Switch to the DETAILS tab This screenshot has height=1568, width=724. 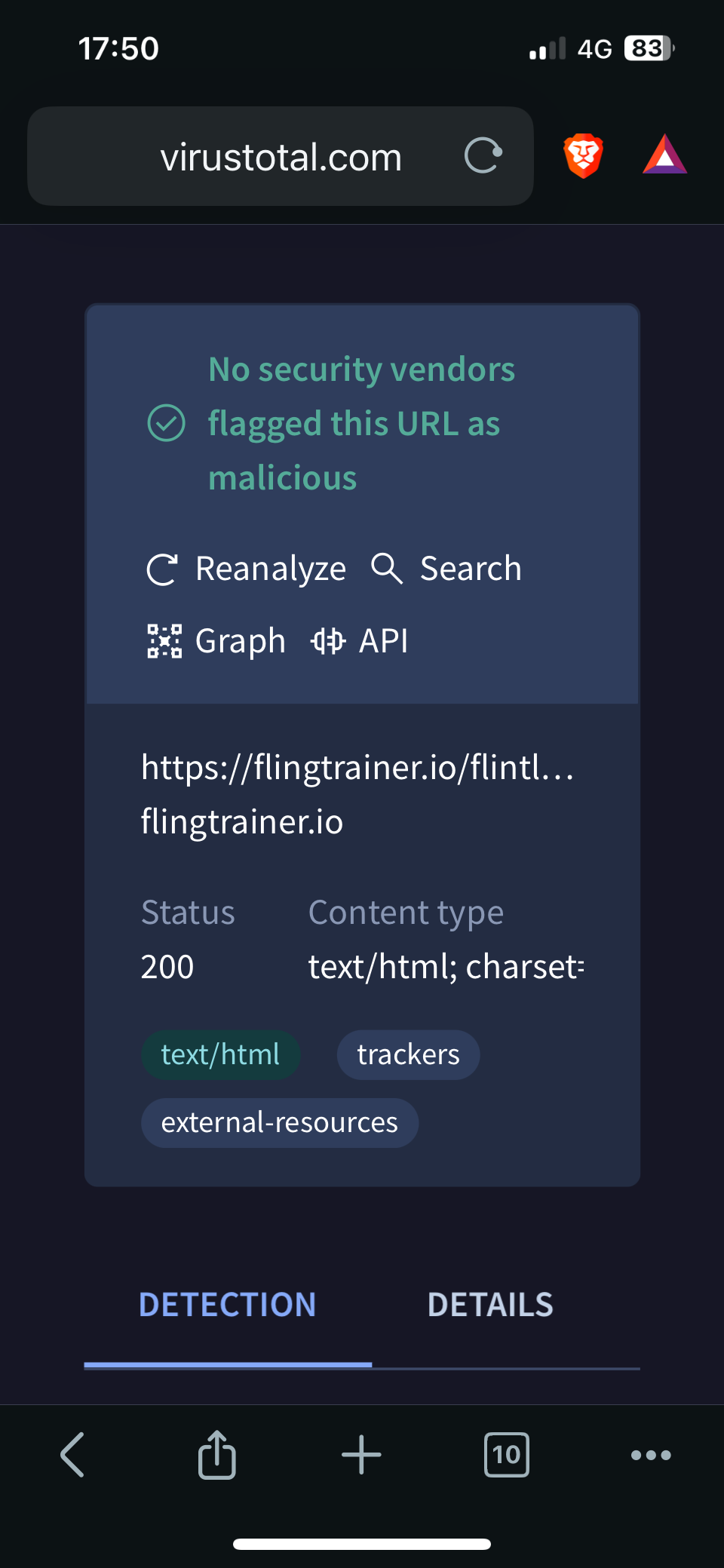pos(490,1305)
